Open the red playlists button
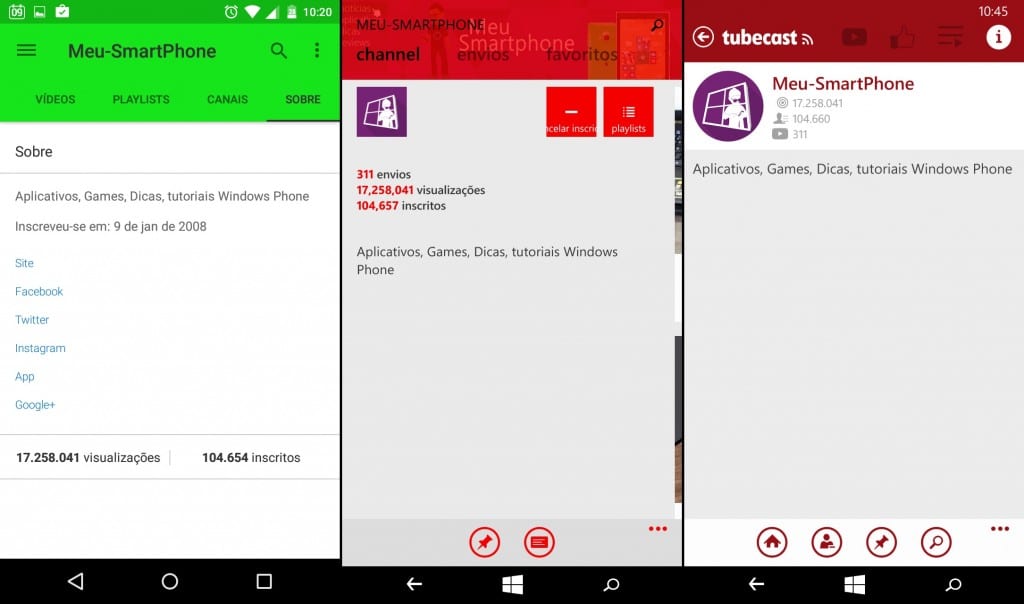The height and width of the screenshot is (604, 1024). tap(628, 112)
